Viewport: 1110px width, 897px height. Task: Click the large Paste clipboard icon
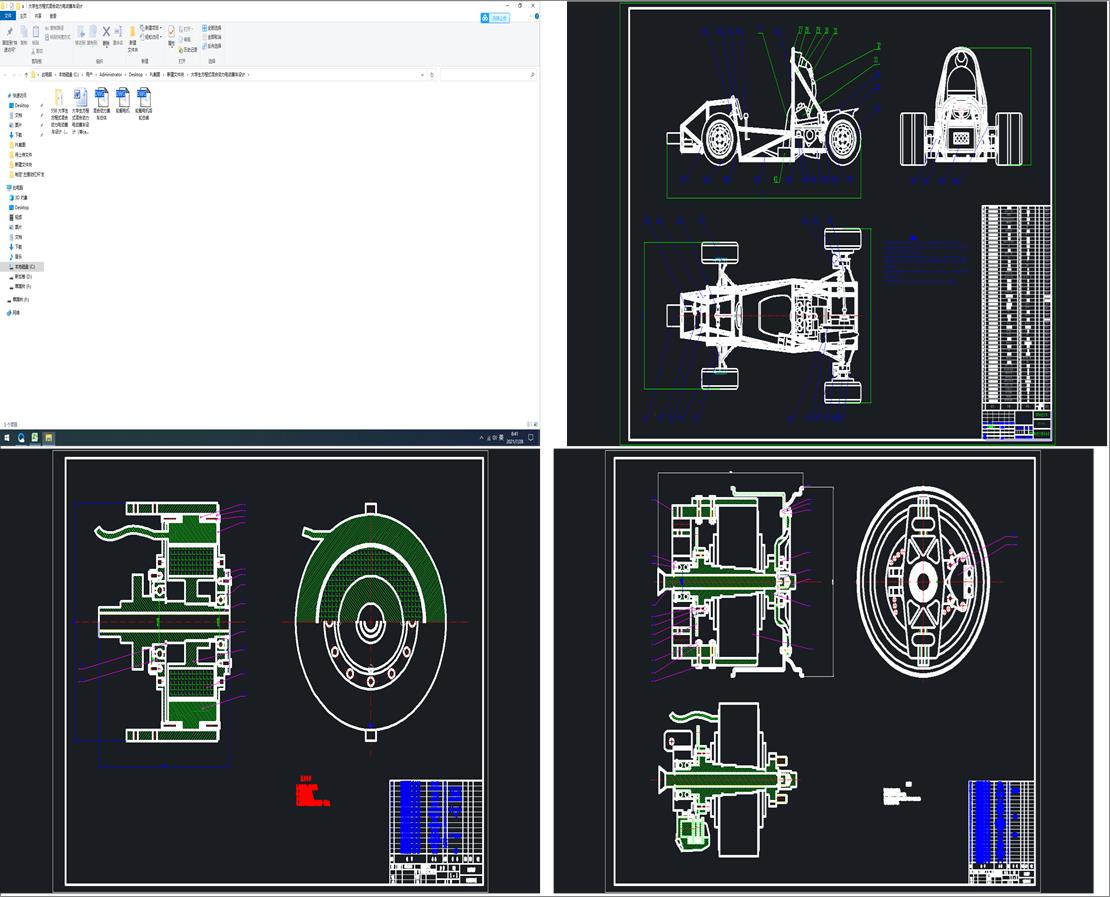click(x=35, y=35)
